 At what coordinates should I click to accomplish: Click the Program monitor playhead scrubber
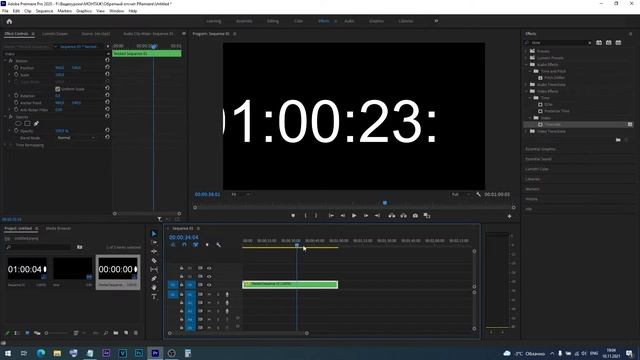(384, 202)
